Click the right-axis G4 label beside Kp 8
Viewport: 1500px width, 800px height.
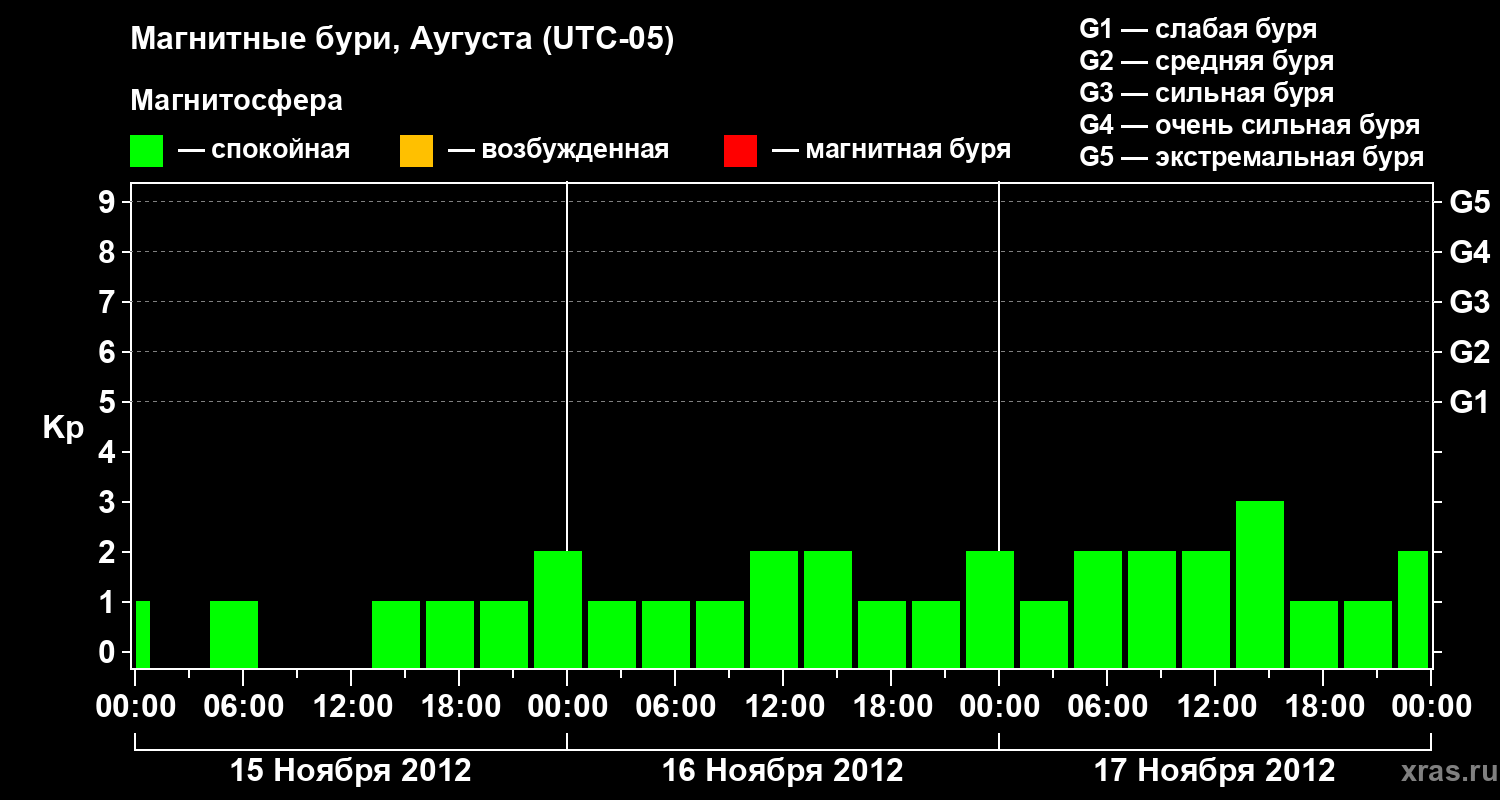(x=1470, y=252)
